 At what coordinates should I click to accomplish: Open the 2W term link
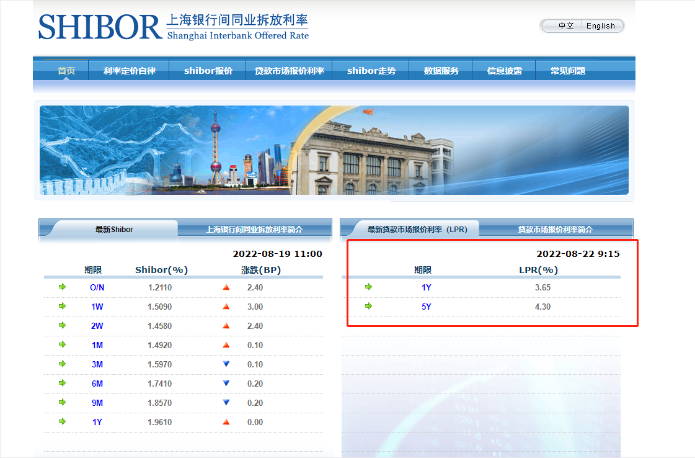97,326
